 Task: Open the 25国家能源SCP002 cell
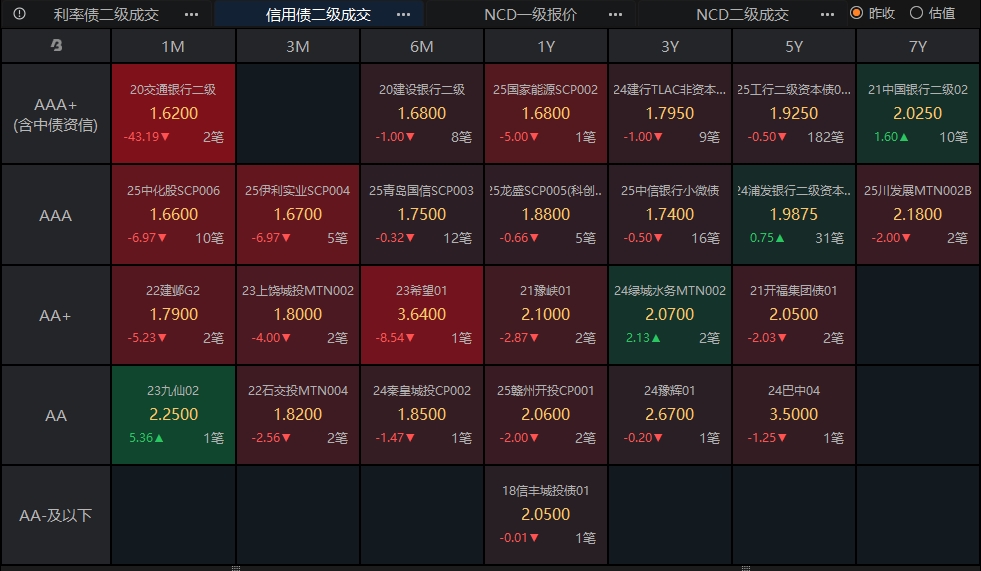(x=546, y=113)
